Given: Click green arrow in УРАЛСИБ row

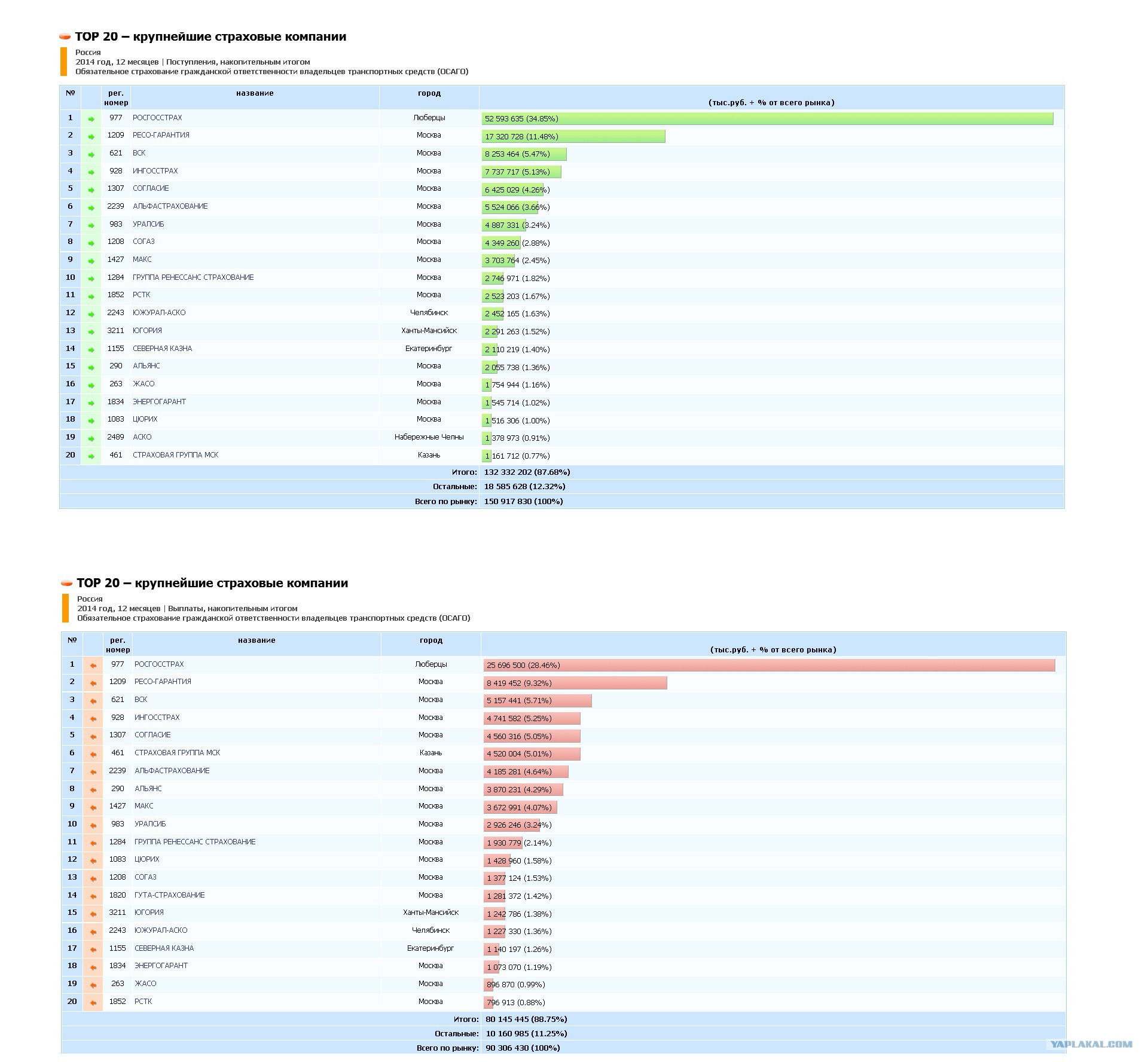Looking at the screenshot, I should [91, 225].
